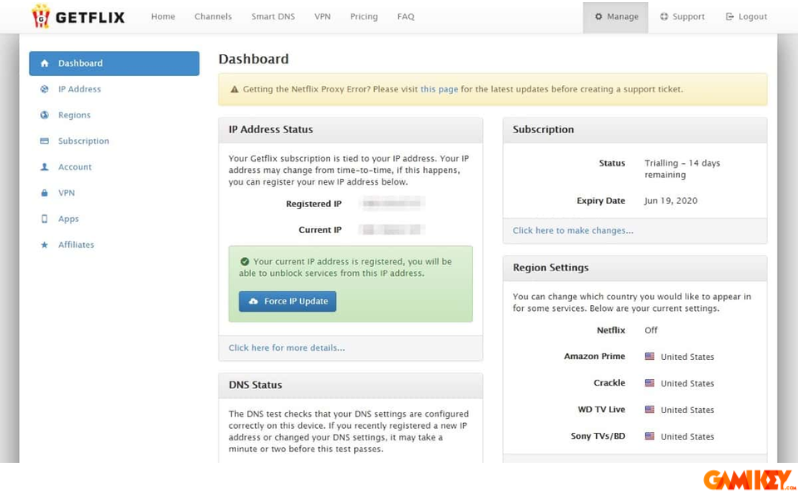Click 'Click here for more details...' link

pos(286,348)
